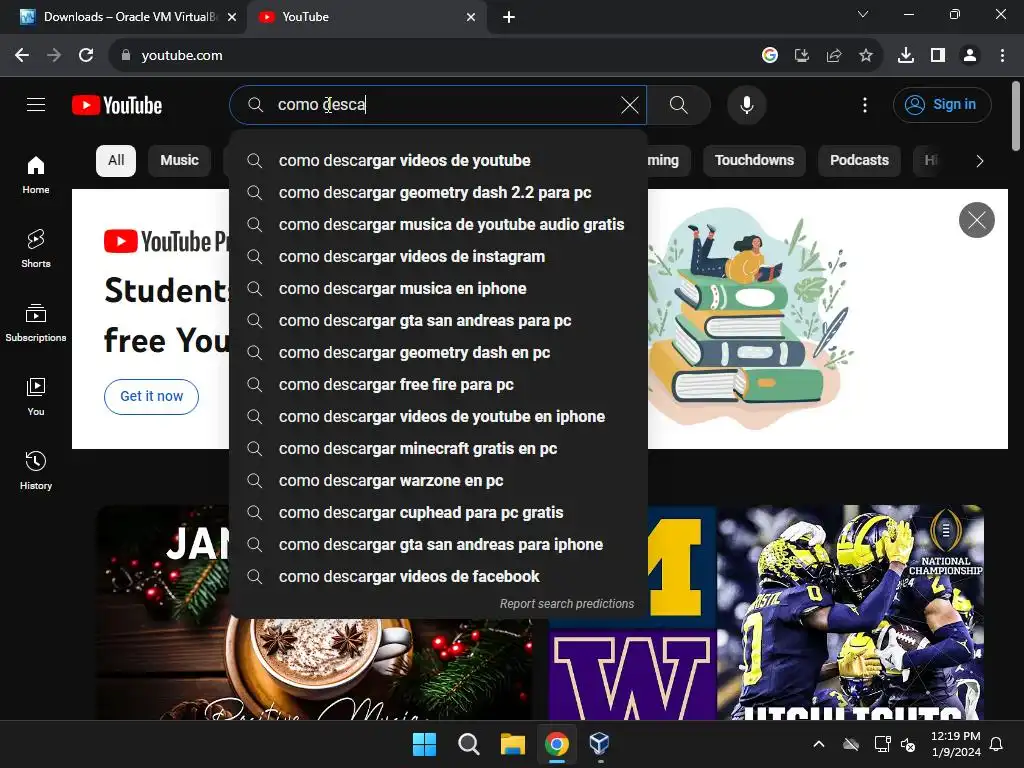Open Chrome downloads icon
Screen dimensions: 1024x768
pyautogui.click(x=905, y=56)
